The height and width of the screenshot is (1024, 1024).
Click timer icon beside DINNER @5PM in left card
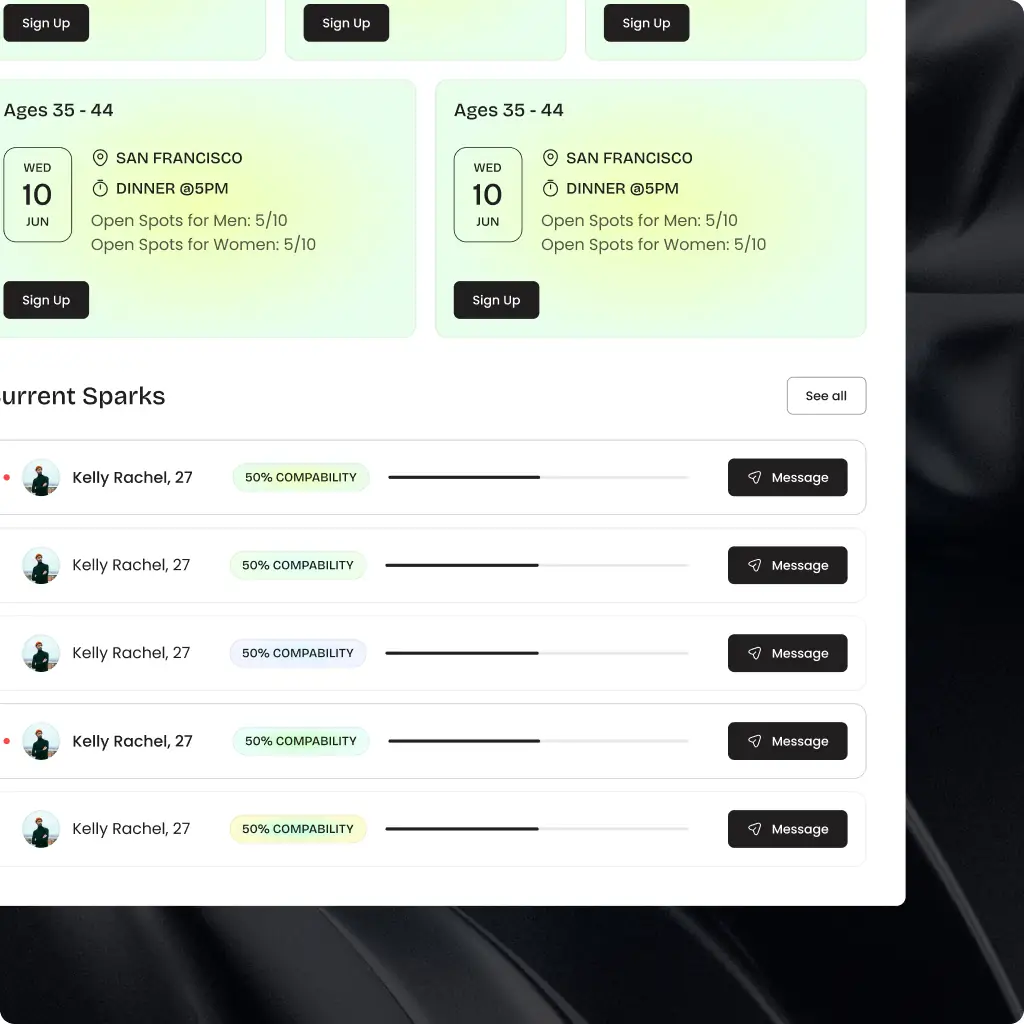100,189
